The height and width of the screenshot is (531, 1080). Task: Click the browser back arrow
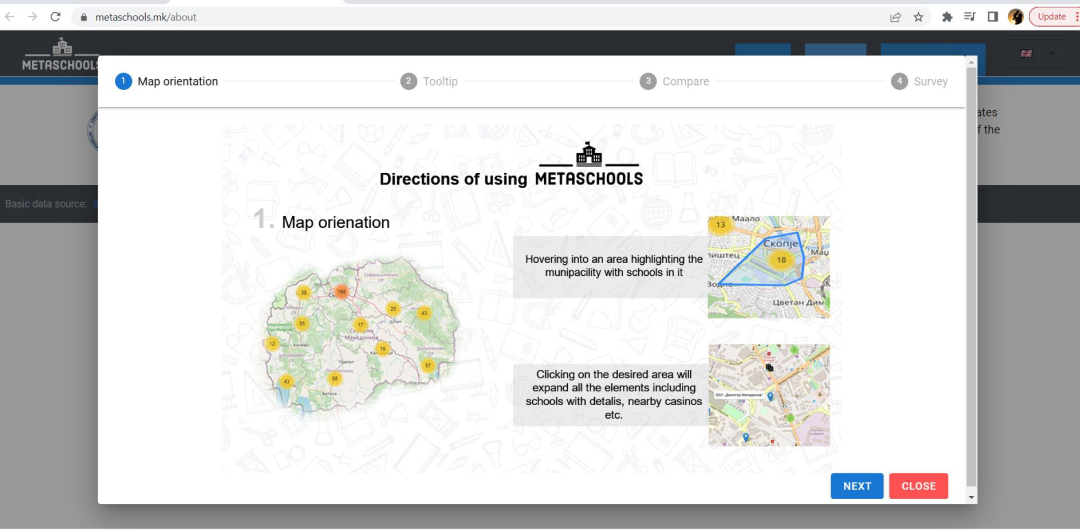10,17
